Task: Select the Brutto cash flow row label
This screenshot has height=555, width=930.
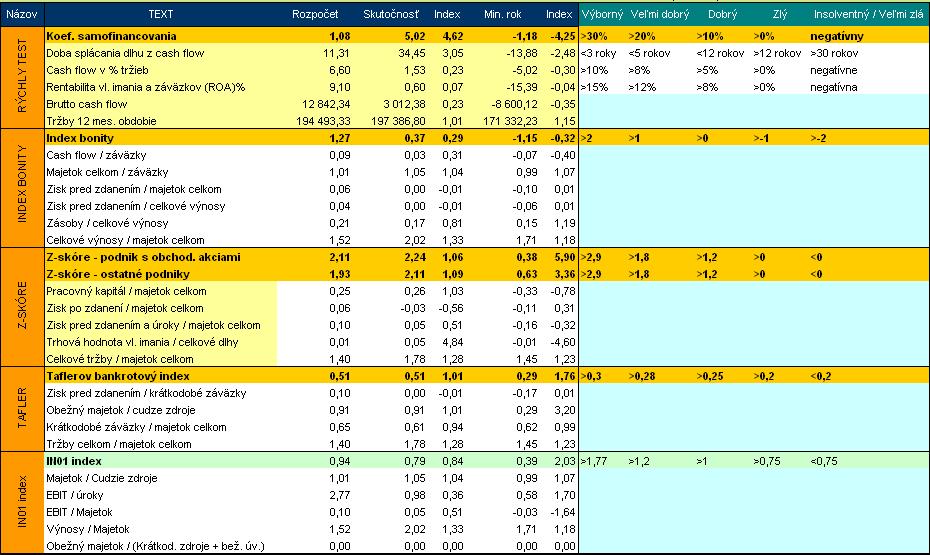Action: (87, 104)
